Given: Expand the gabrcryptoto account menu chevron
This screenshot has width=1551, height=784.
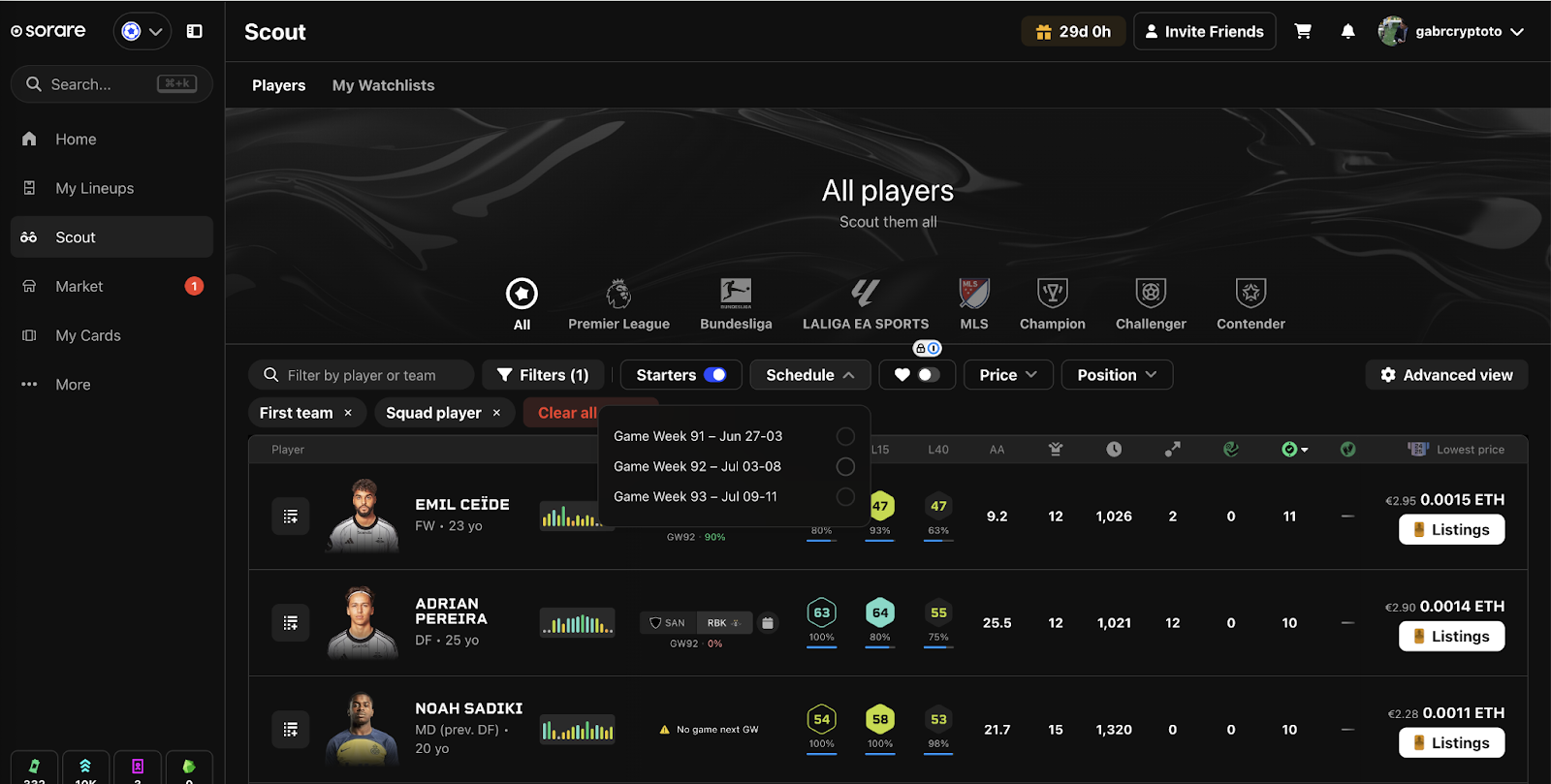Looking at the screenshot, I should [x=1517, y=31].
